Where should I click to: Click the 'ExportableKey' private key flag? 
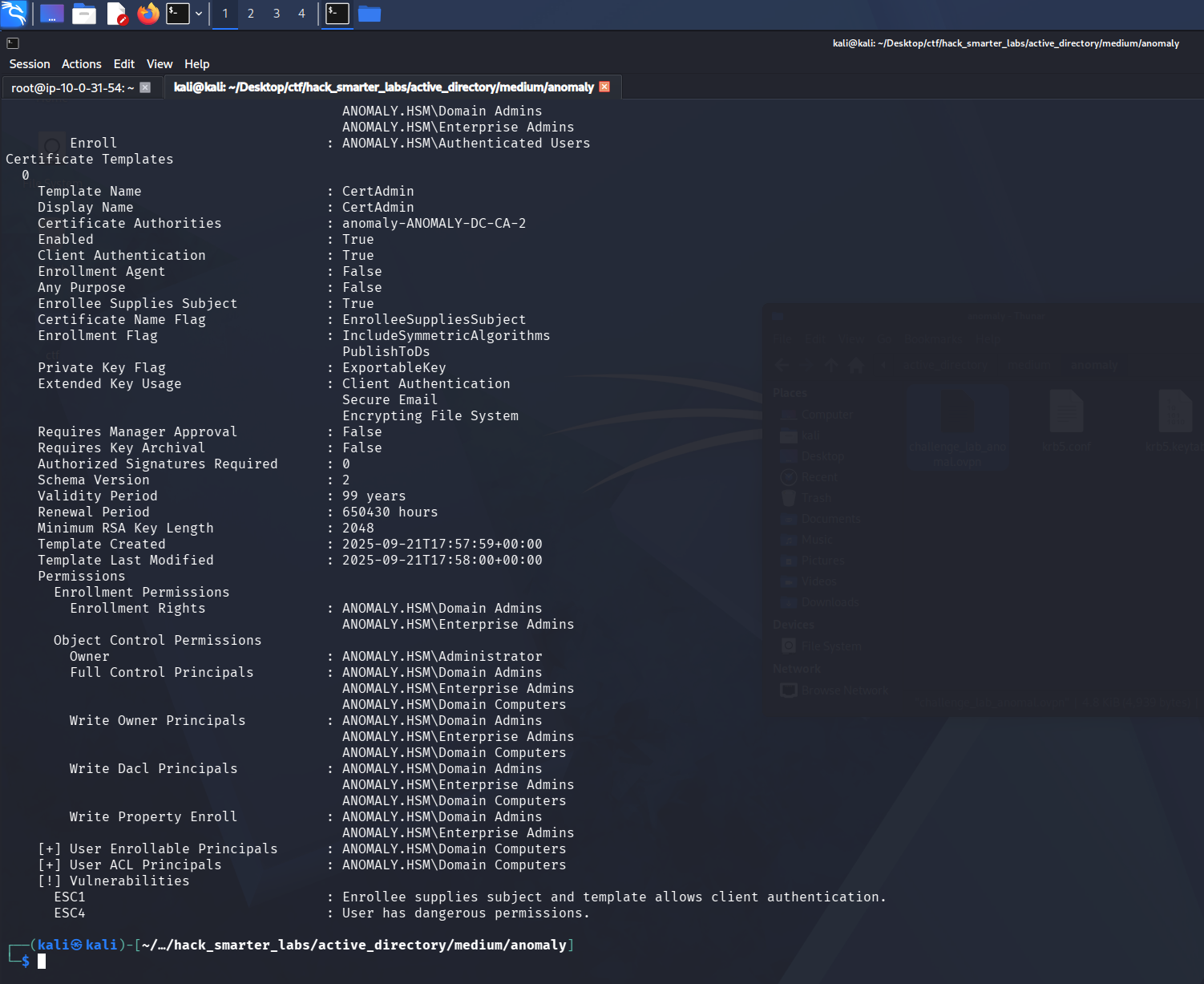pos(394,367)
